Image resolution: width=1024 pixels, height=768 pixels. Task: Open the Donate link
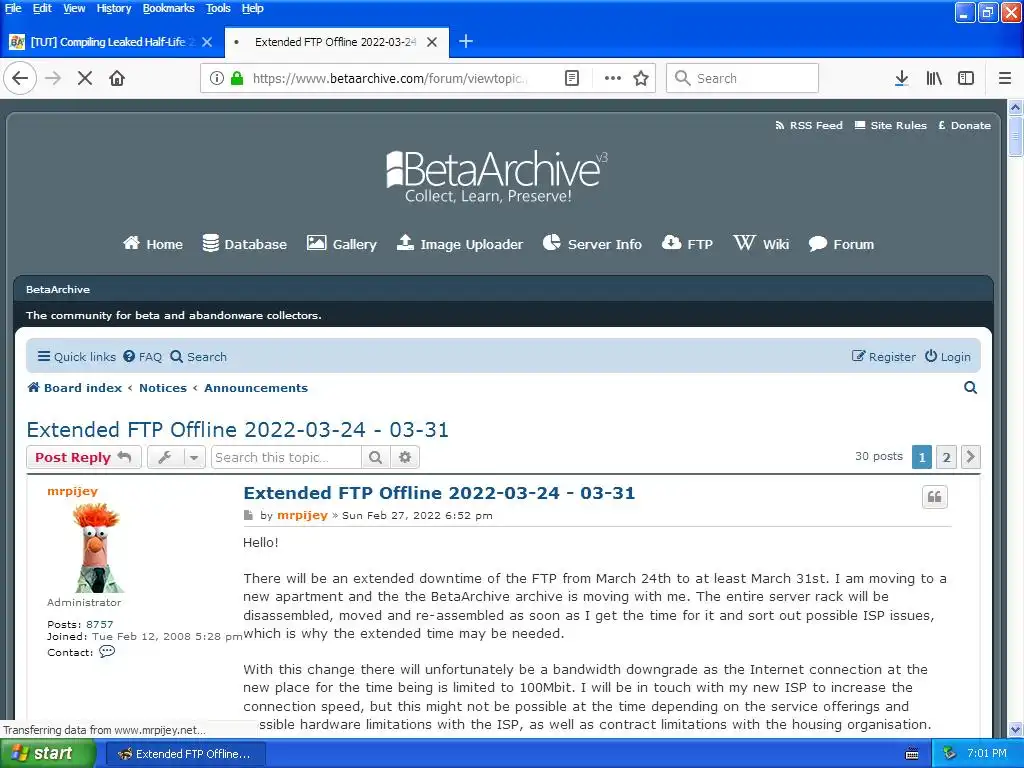click(965, 125)
